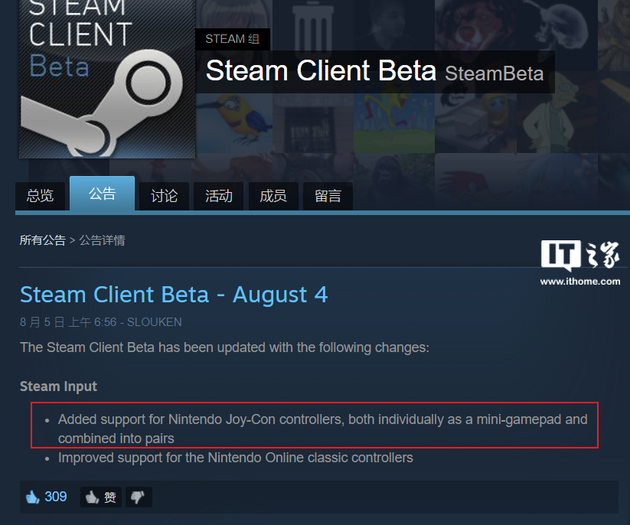
Task: Click the Nintendo Online classic controllers bullet
Action: tap(235, 458)
